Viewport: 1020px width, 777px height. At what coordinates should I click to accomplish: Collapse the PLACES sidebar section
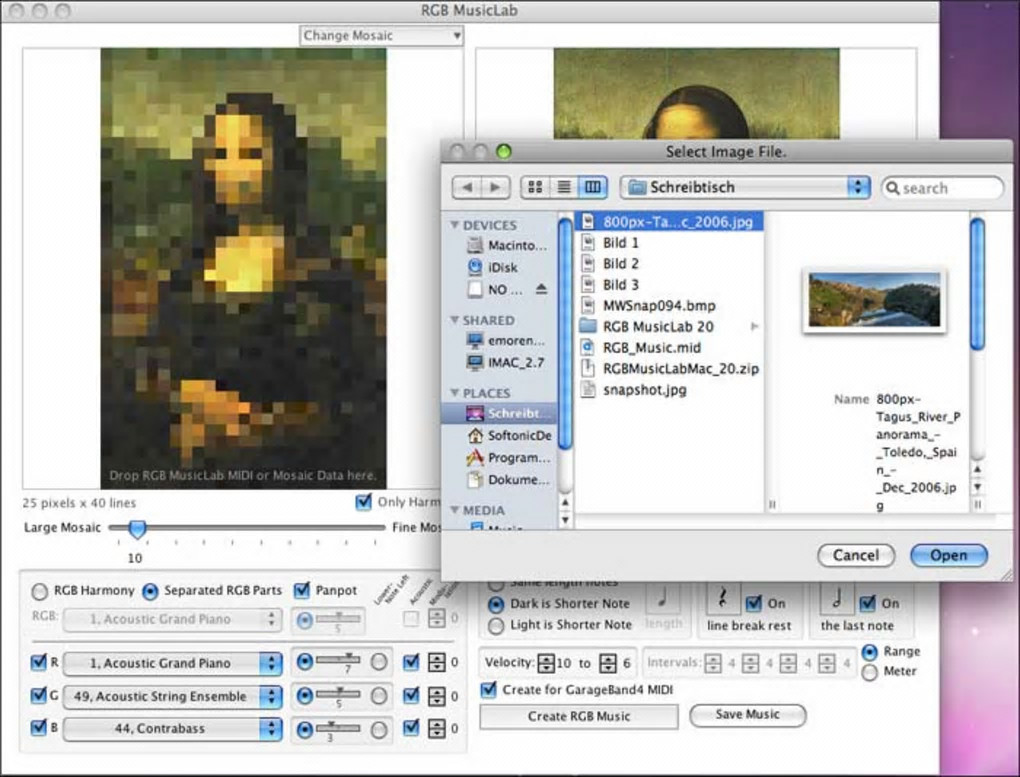454,393
